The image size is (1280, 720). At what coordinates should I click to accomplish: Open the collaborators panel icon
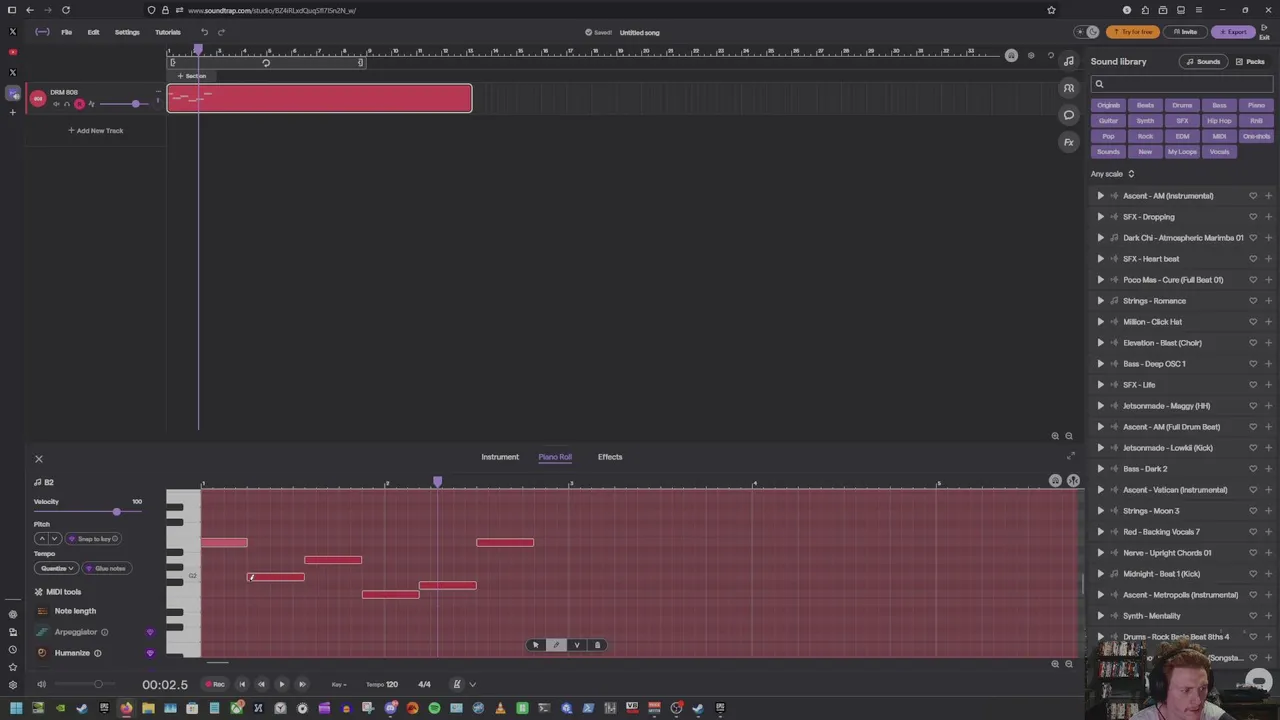[x=1069, y=88]
